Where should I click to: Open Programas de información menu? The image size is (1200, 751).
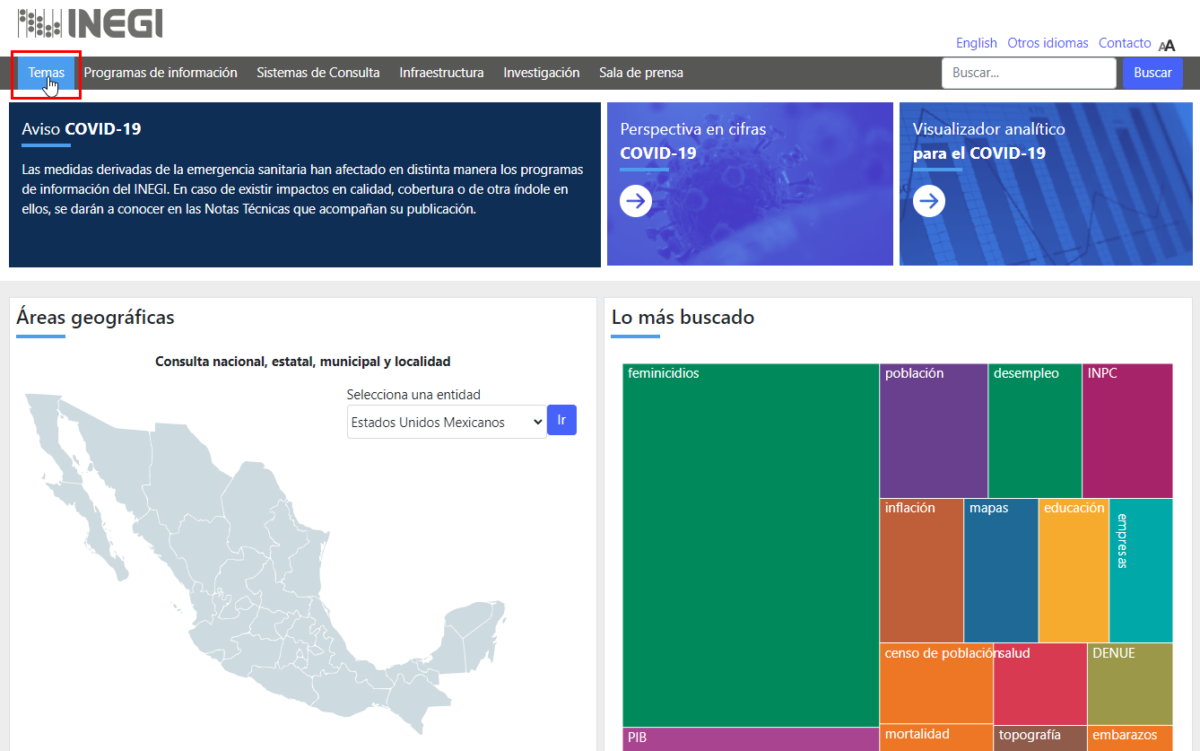point(160,73)
